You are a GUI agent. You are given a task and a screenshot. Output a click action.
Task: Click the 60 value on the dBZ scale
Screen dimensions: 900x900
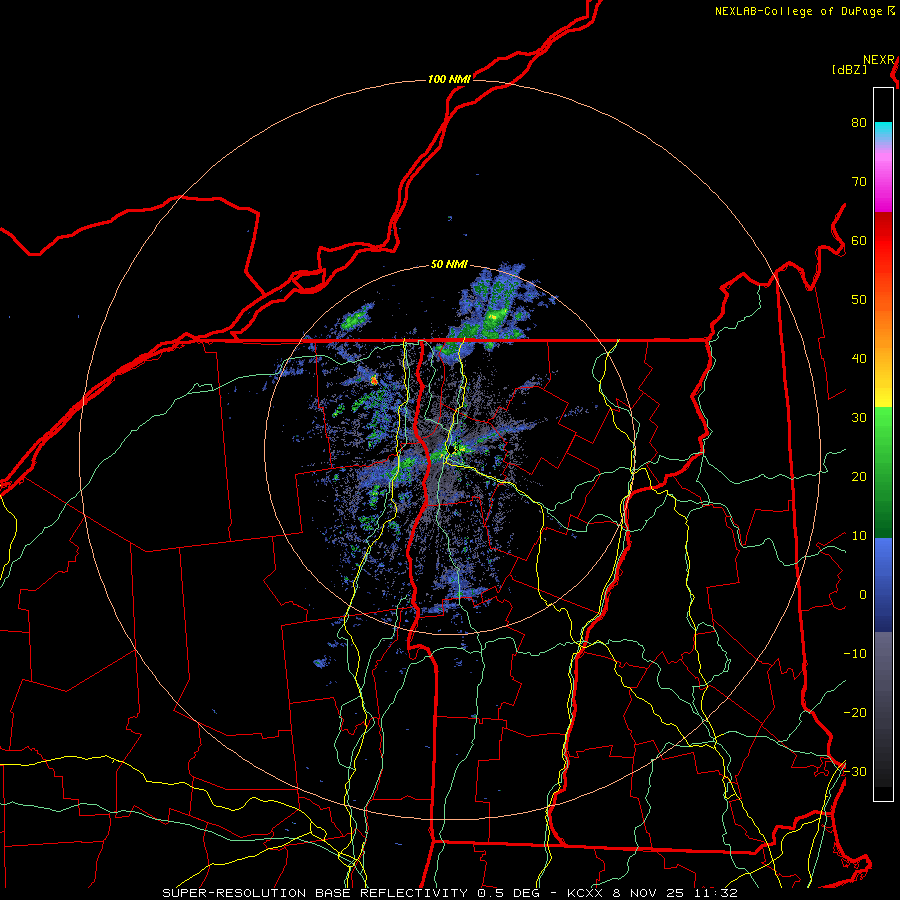(x=859, y=240)
